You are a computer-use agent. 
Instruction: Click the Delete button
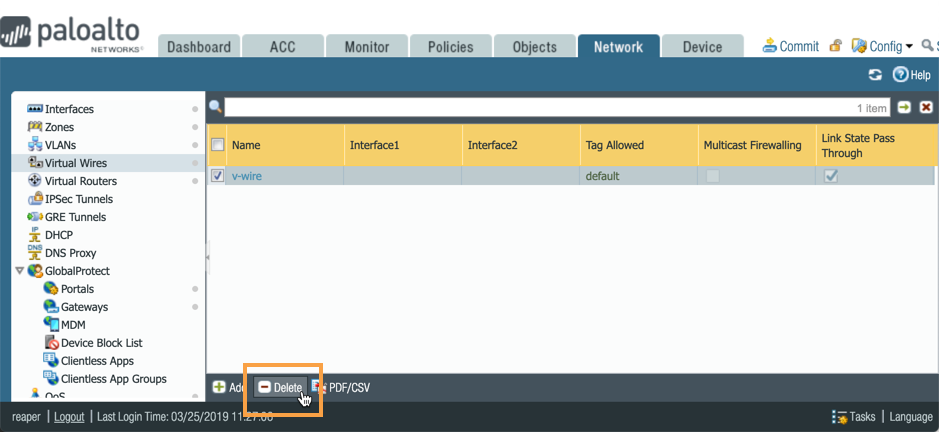[280, 388]
